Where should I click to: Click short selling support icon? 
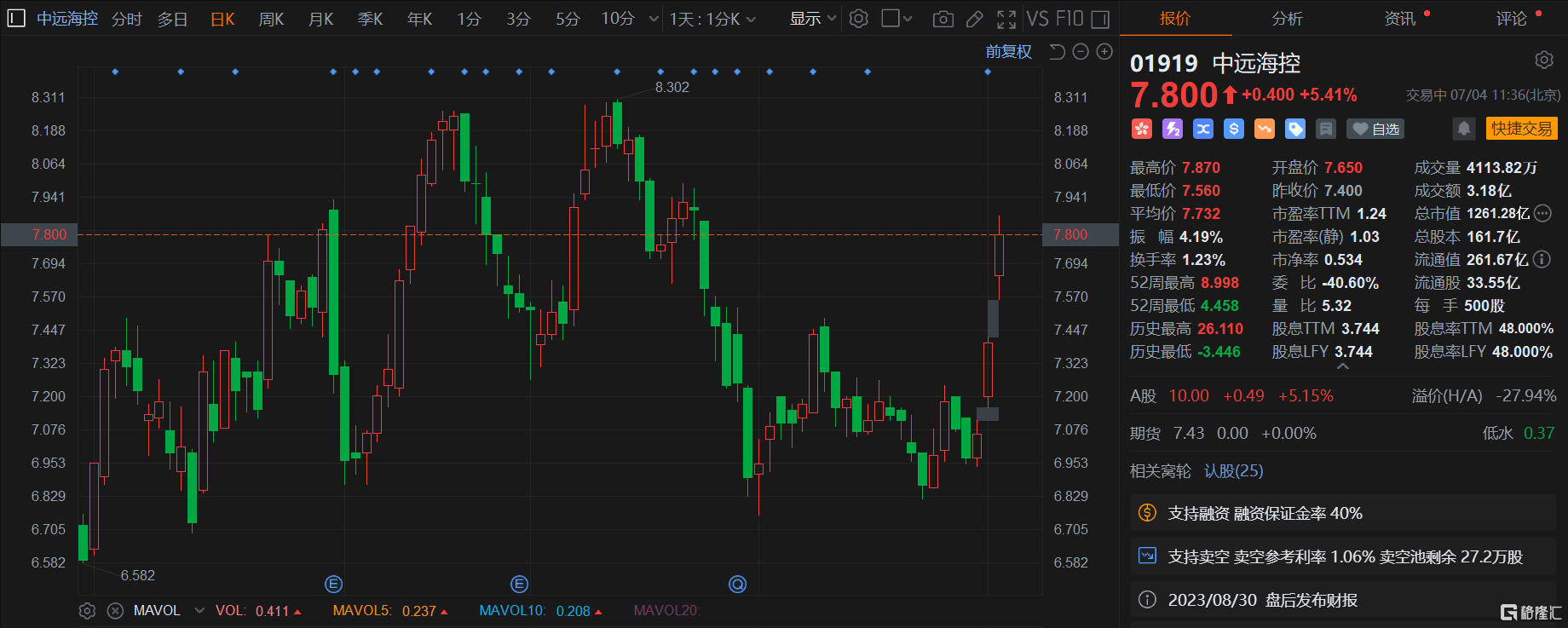tap(1148, 556)
